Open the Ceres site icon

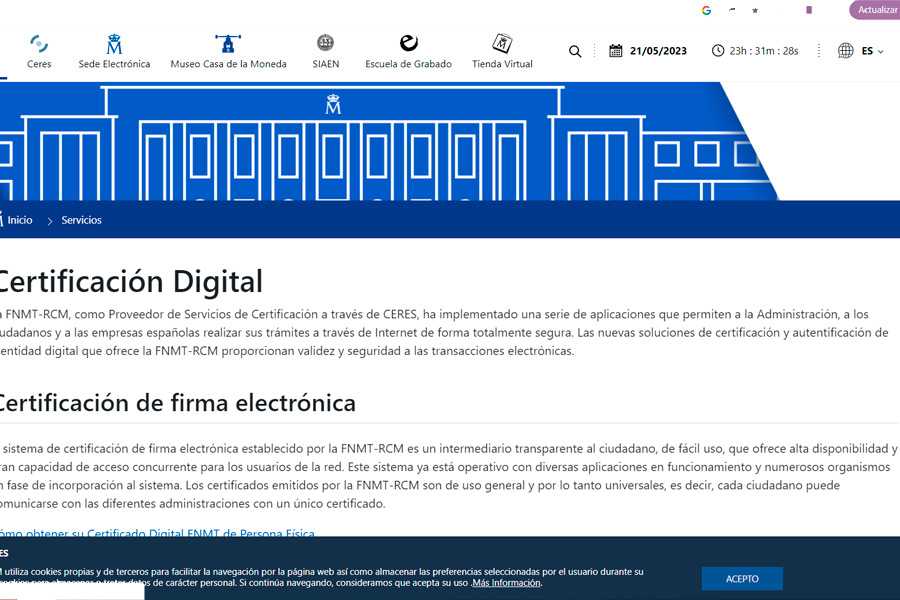(x=39, y=44)
